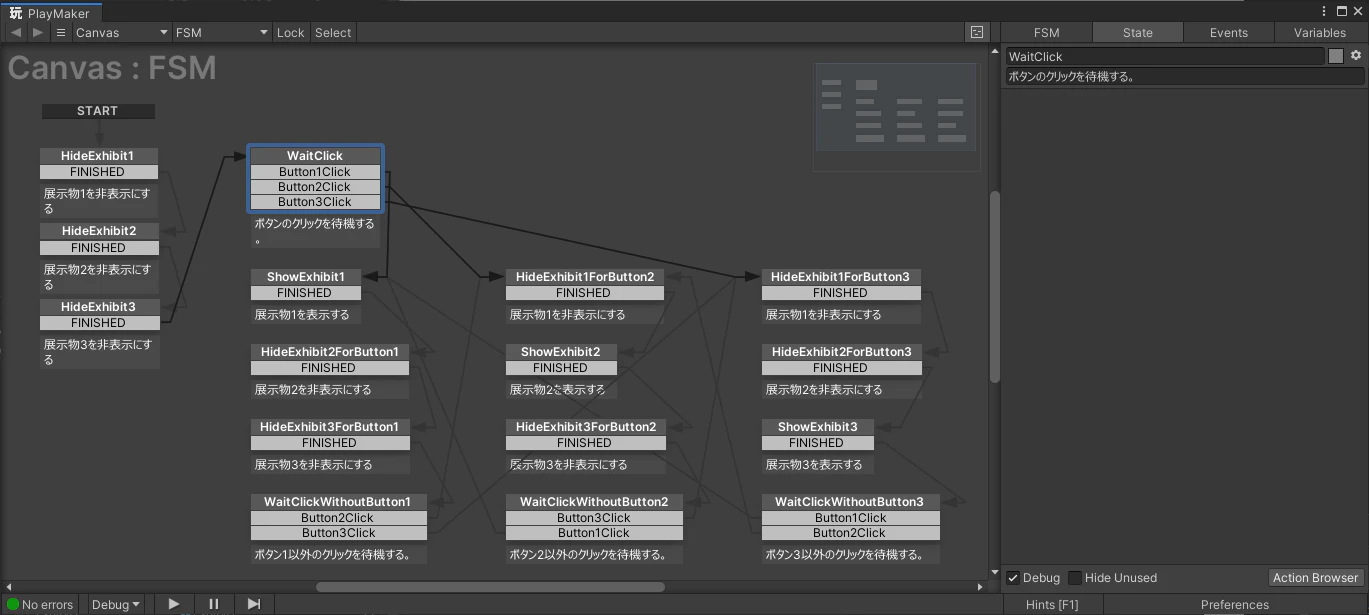This screenshot has height=615, width=1369.
Task: Open the recent FSM list hamburger menu
Action: [61, 32]
